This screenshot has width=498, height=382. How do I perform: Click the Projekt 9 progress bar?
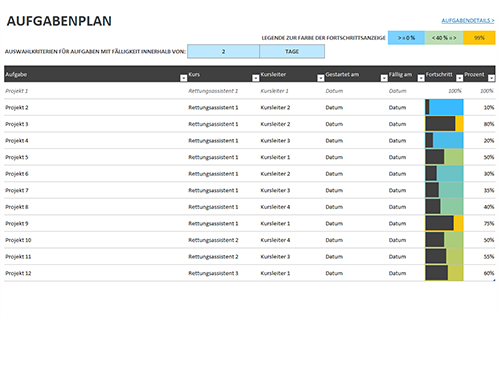click(x=444, y=223)
